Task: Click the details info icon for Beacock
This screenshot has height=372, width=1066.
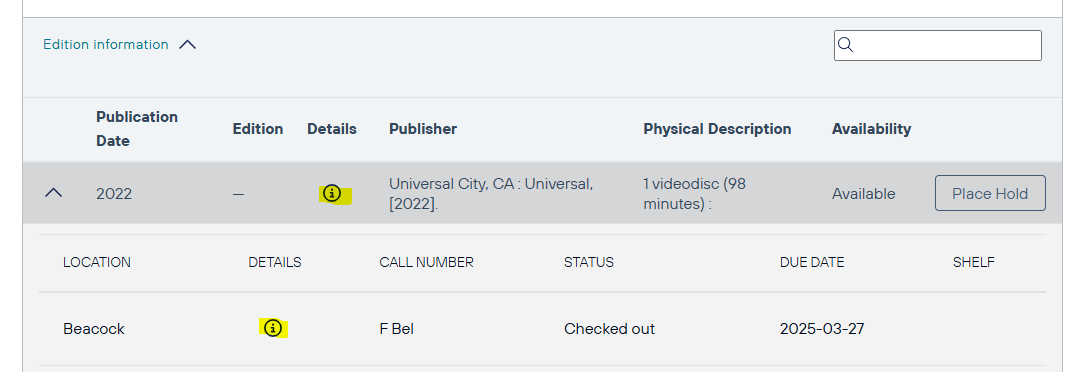Action: coord(273,328)
